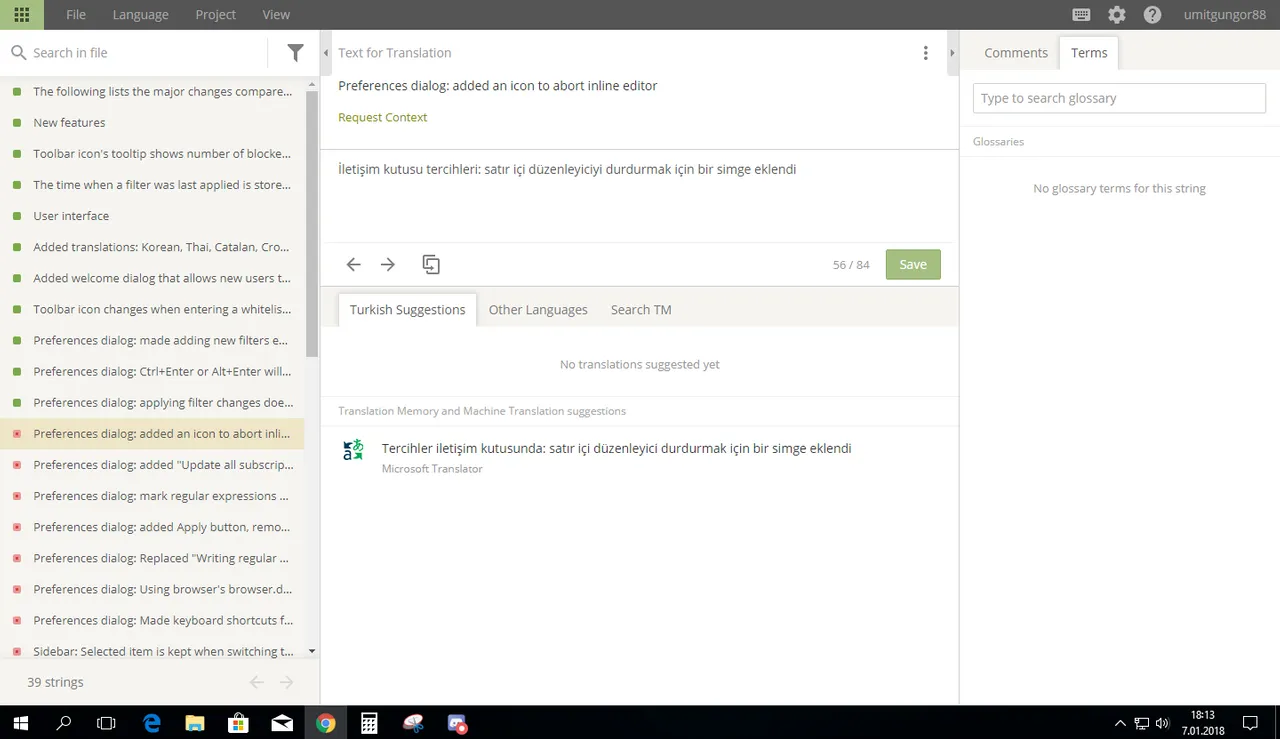Select 'Toolbar icon's tooltip shows number' string

[152, 154]
